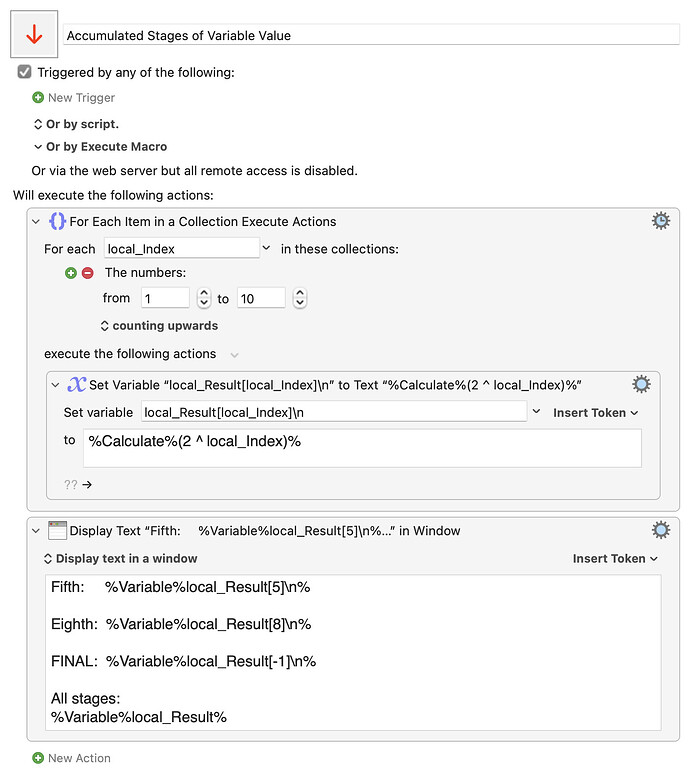690x774 pixels.
Task: Open the Set Variable gear menu
Action: click(x=641, y=384)
